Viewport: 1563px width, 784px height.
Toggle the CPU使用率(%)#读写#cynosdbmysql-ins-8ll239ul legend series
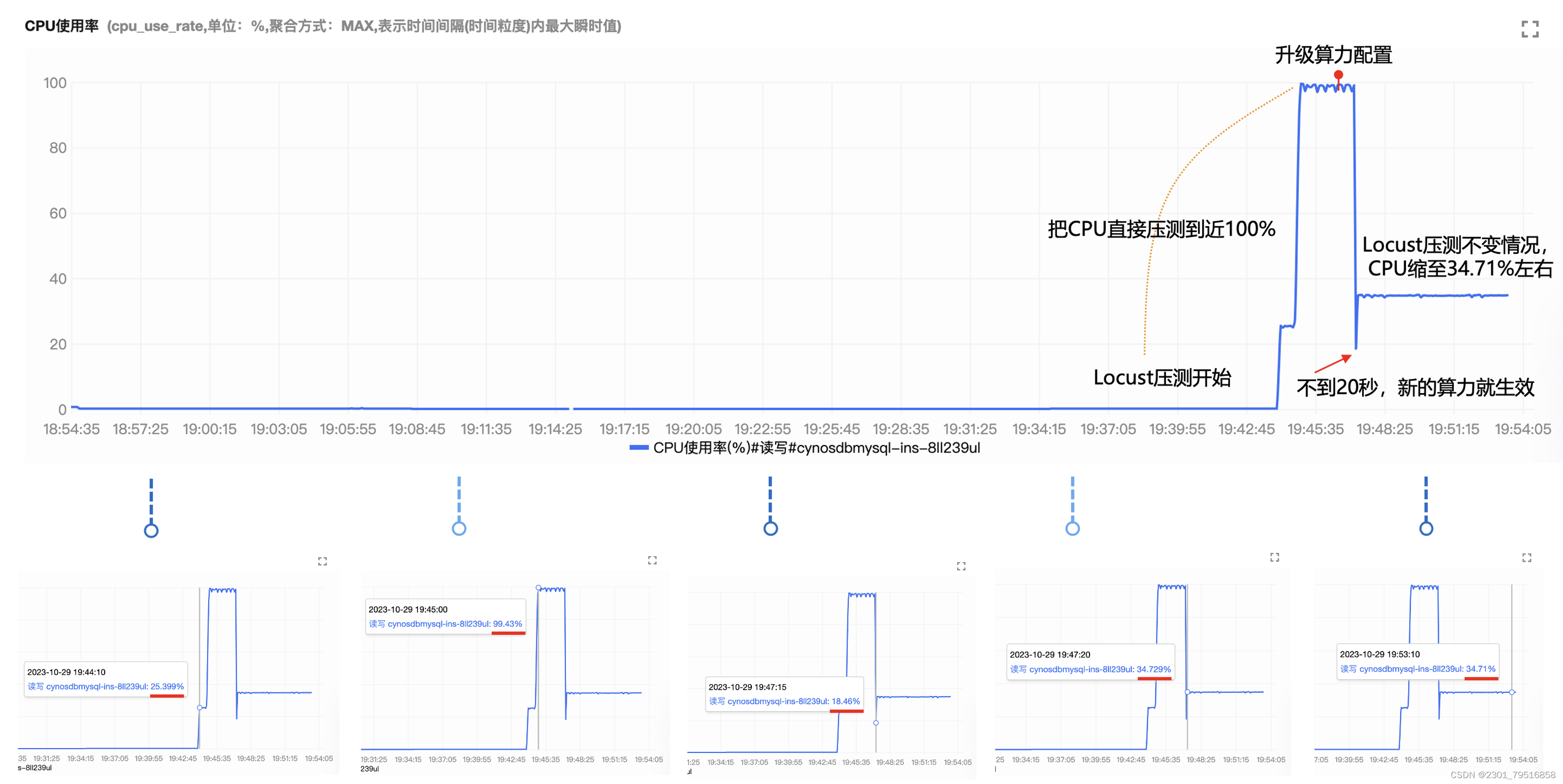tap(805, 448)
